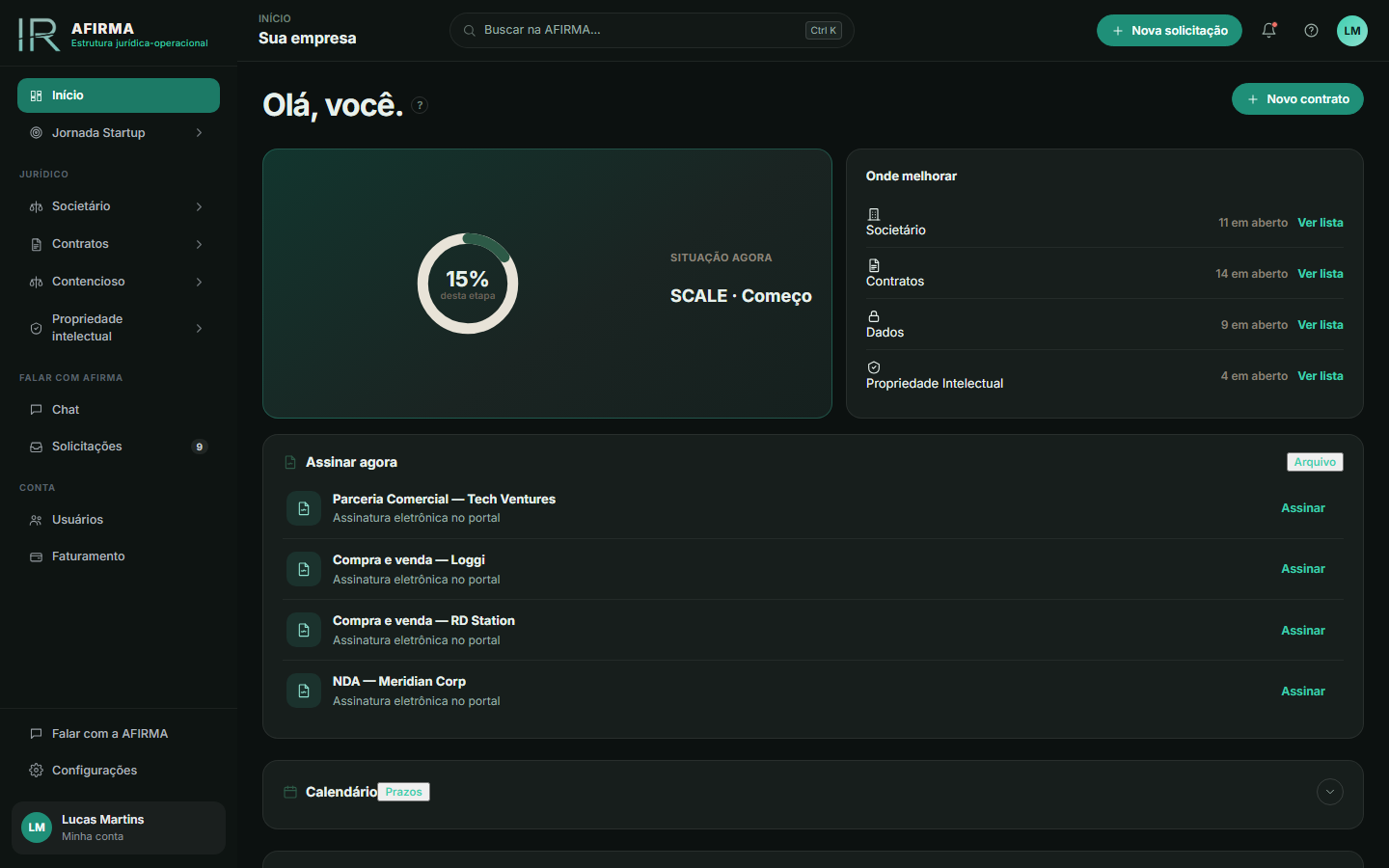This screenshot has width=1389, height=868.
Task: Click the Nova solicitação button
Action: pyautogui.click(x=1169, y=31)
